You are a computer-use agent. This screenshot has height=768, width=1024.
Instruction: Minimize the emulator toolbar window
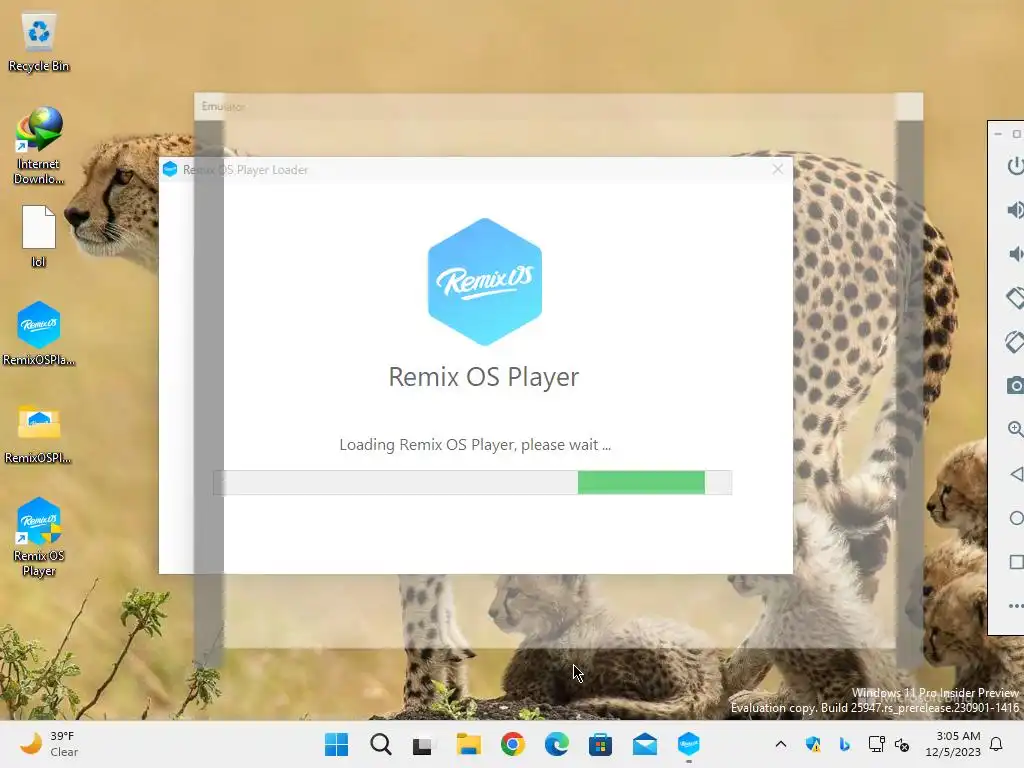(998, 134)
